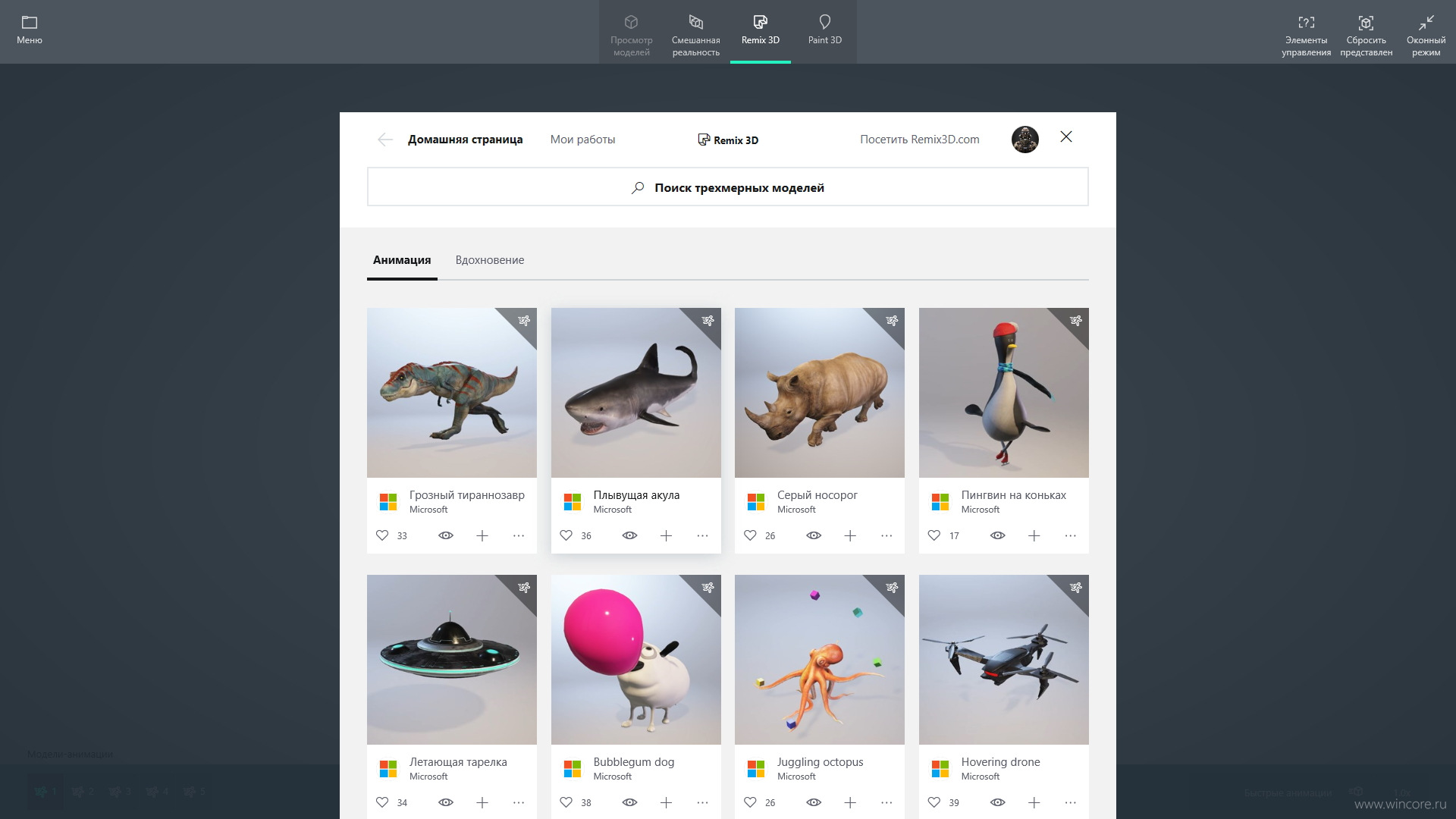
Task: Like Летающая тарелка with heart icon
Action: click(x=382, y=802)
